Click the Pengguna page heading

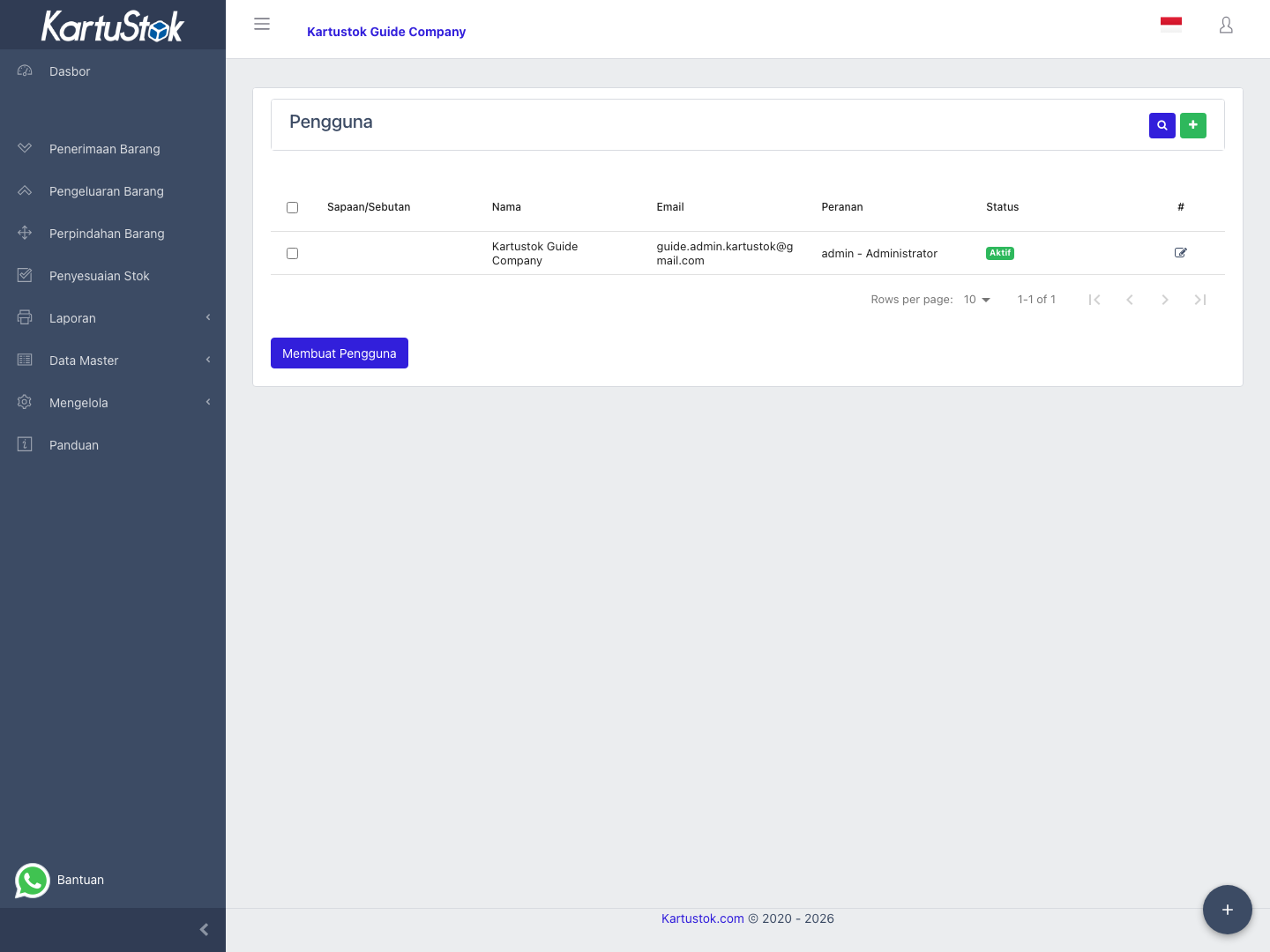click(331, 123)
